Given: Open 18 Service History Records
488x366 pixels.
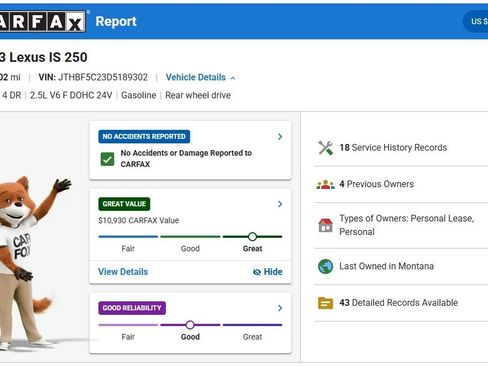Looking at the screenshot, I should point(401,148).
